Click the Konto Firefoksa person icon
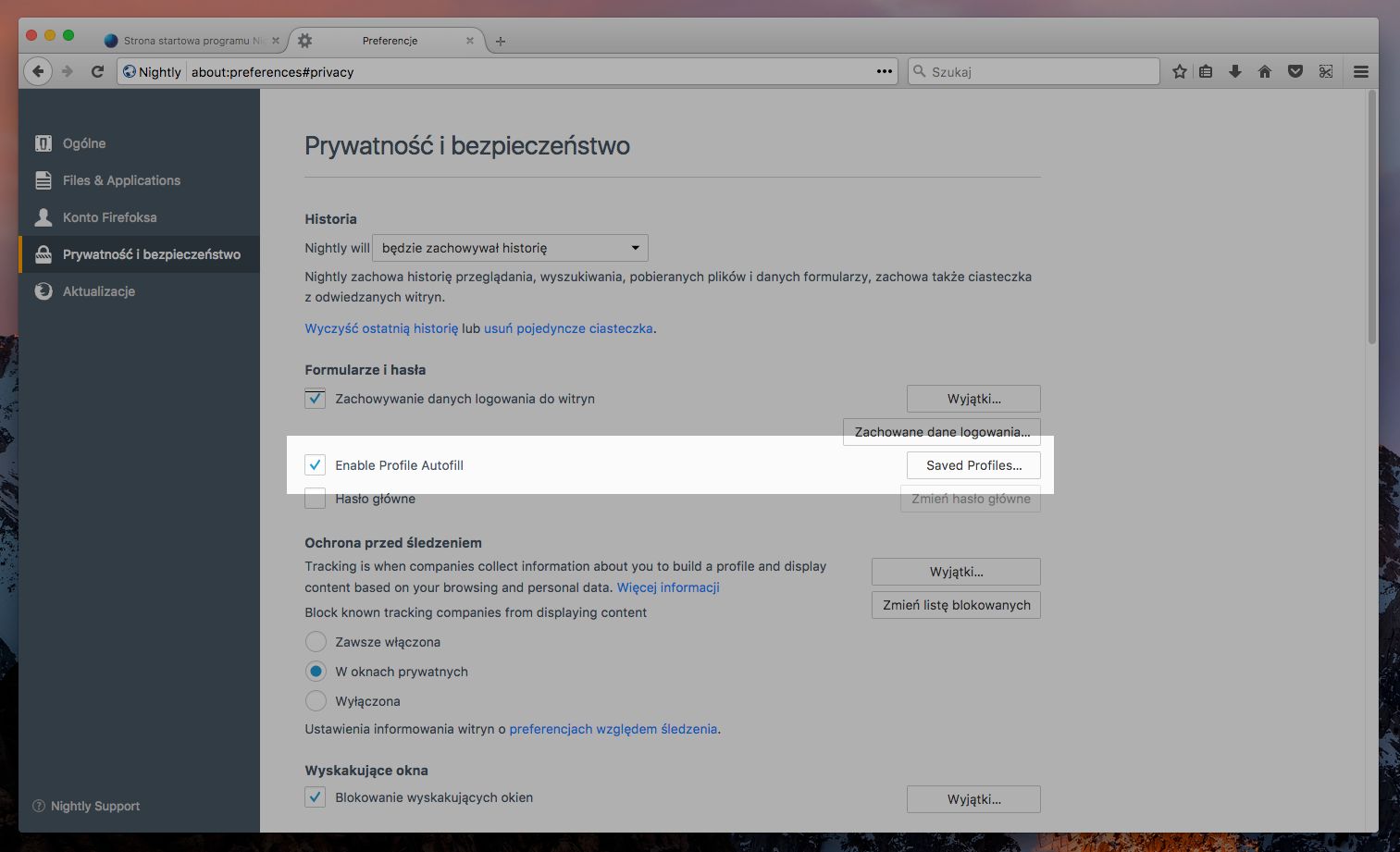Screen dimensions: 1400x852 click(x=43, y=217)
